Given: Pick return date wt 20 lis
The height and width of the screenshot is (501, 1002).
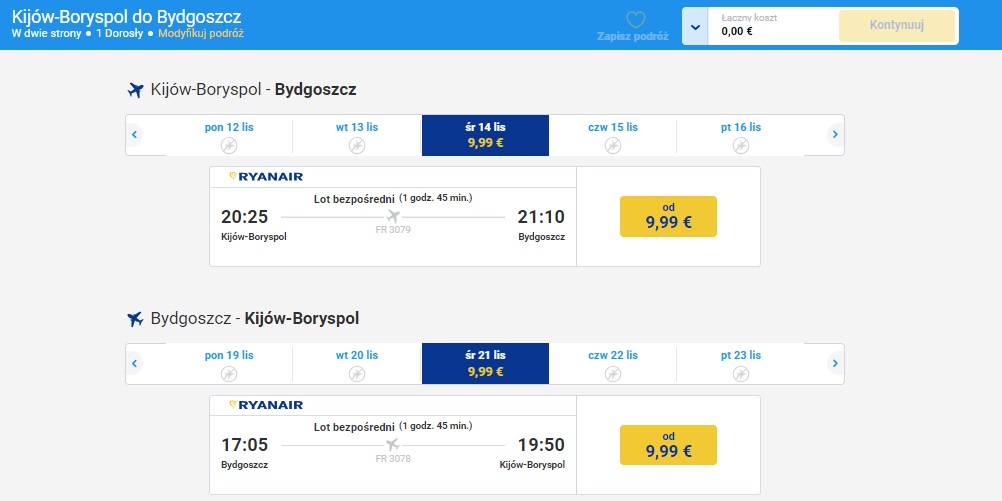Looking at the screenshot, I should (357, 363).
